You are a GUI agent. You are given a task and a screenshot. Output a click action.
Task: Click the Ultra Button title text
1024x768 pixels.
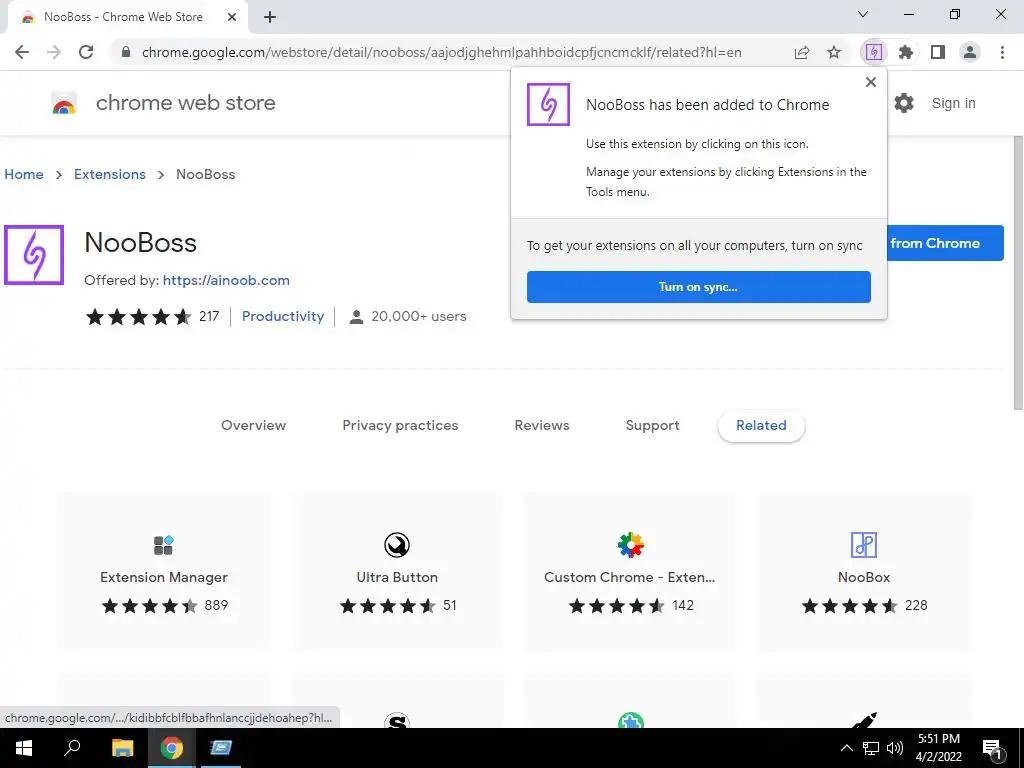point(397,577)
